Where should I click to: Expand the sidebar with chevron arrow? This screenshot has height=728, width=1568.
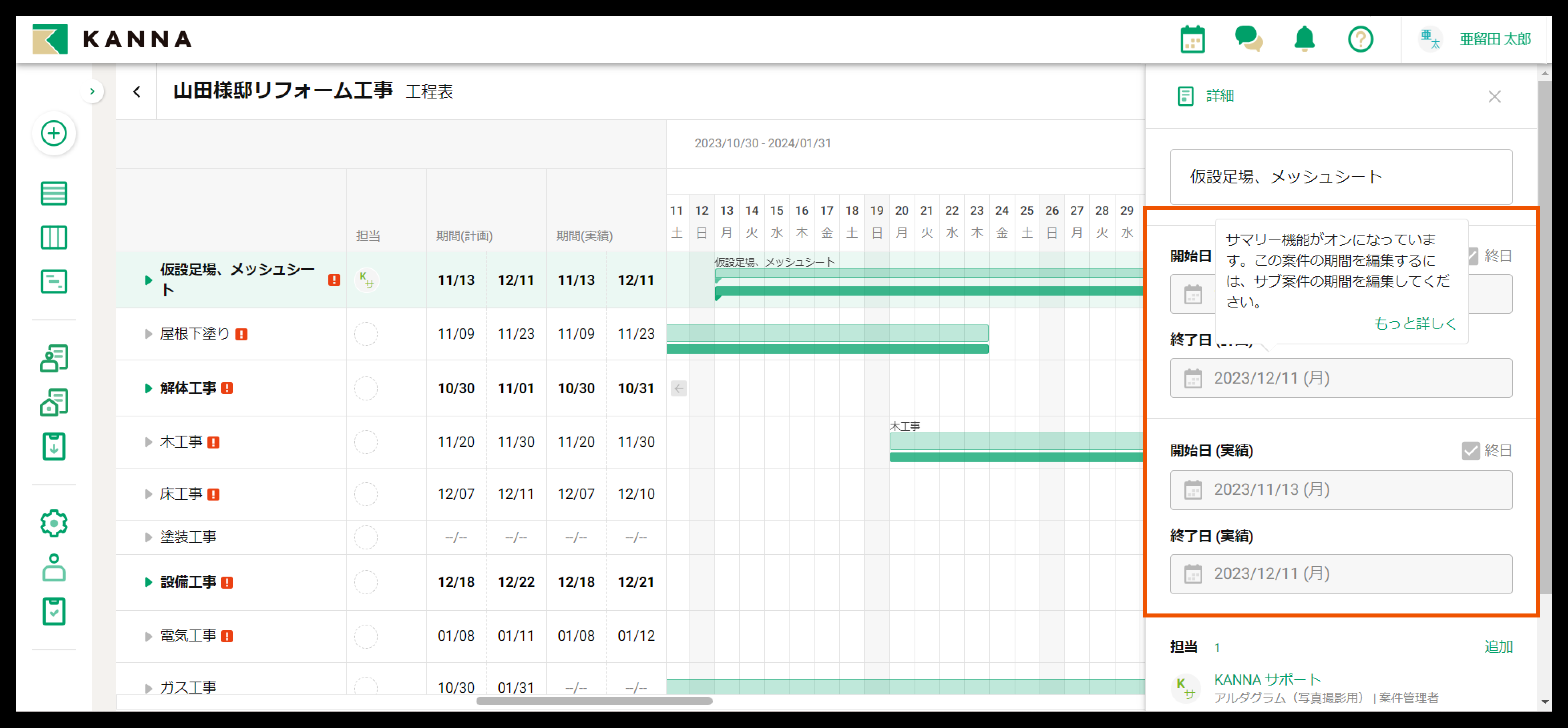[92, 91]
